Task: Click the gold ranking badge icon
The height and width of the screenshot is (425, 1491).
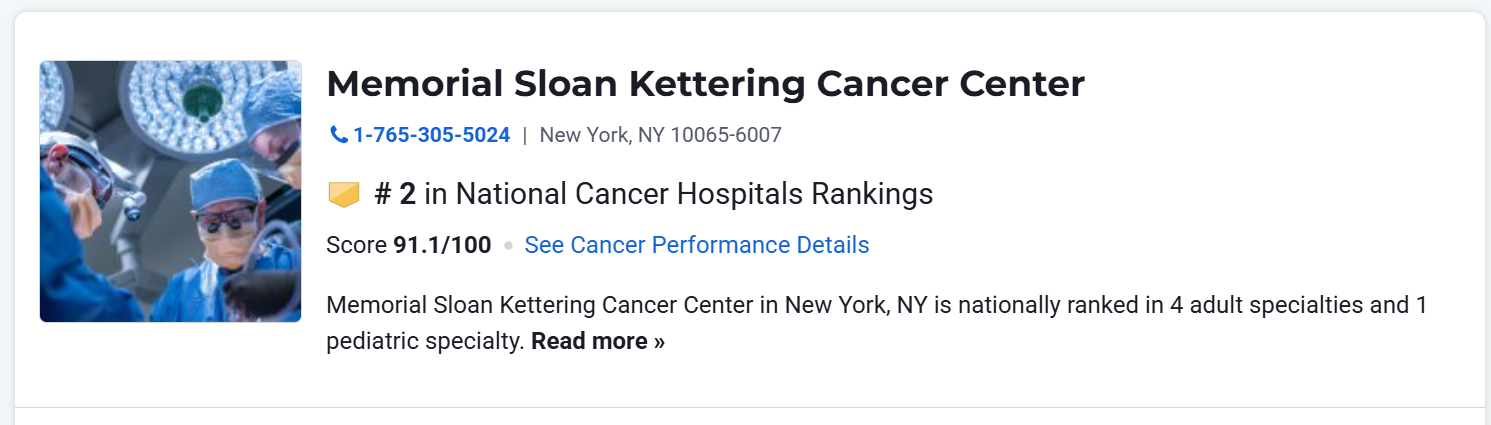Action: tap(343, 195)
